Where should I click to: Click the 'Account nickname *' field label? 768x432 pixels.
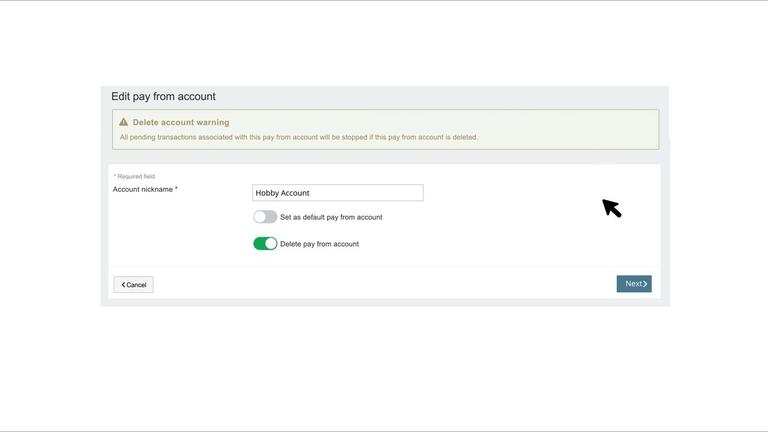[145, 189]
